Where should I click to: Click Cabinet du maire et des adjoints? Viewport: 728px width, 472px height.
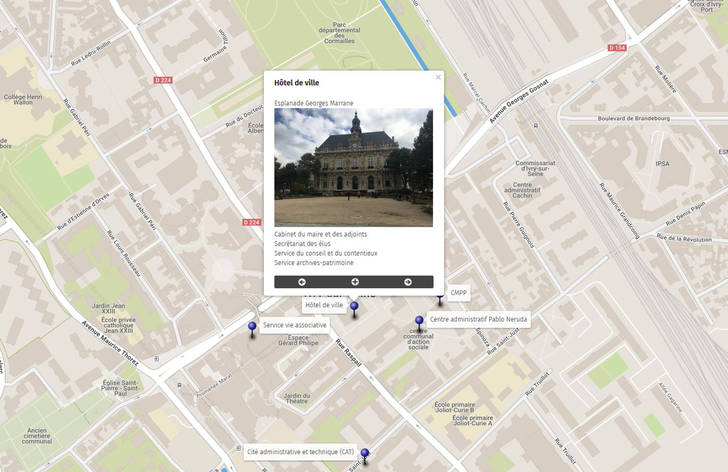320,234
